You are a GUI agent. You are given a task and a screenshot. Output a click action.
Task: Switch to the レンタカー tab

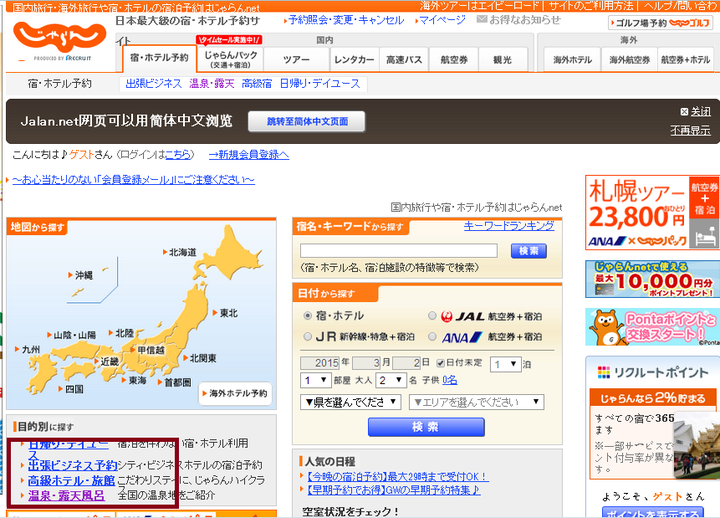point(354,60)
